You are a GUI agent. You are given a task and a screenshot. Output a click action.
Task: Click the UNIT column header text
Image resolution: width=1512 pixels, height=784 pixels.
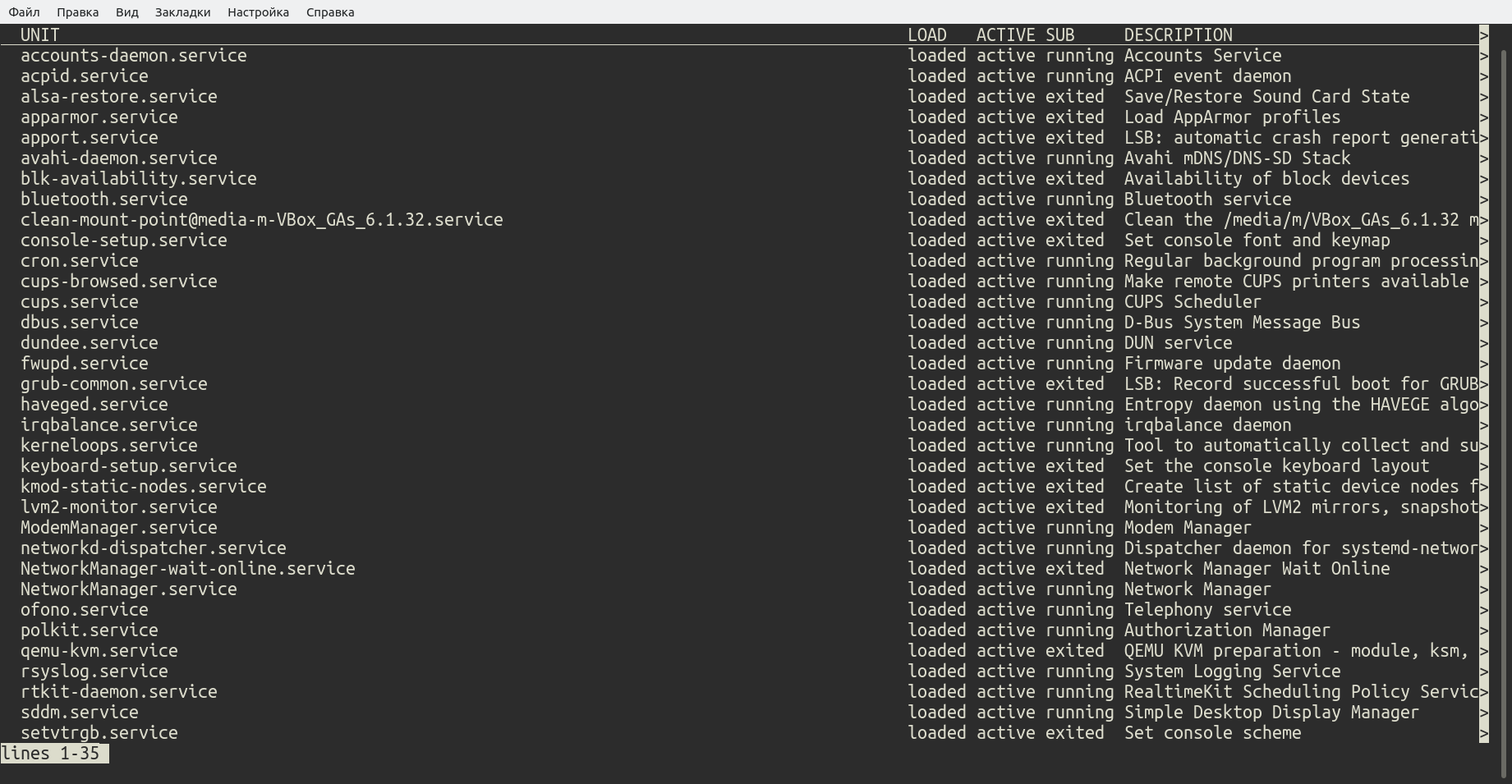pos(39,35)
